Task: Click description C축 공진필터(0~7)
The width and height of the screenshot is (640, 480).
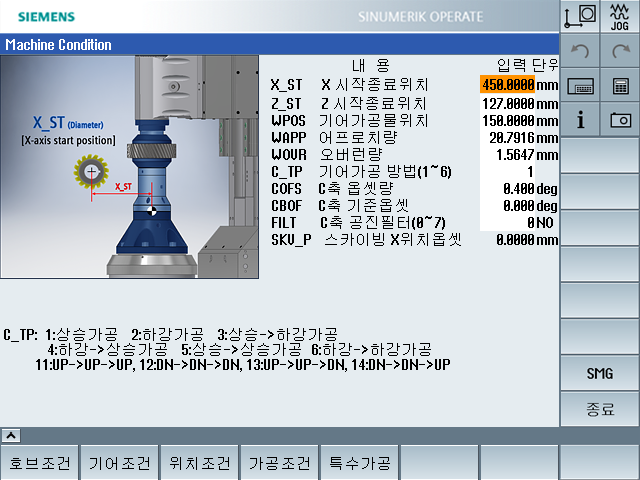Action: (383, 223)
